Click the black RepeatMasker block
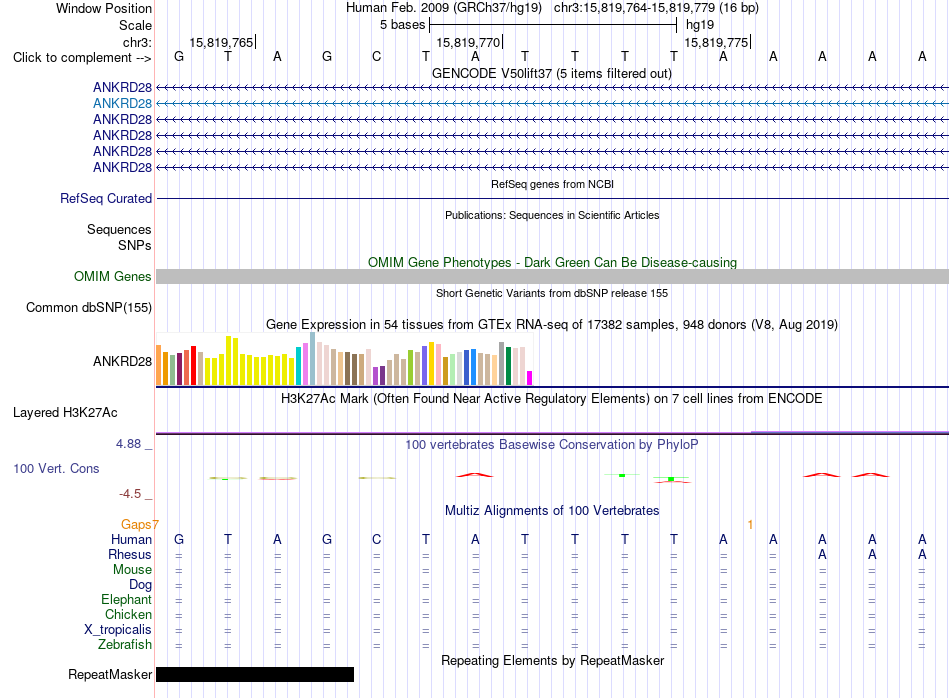 coord(254,674)
